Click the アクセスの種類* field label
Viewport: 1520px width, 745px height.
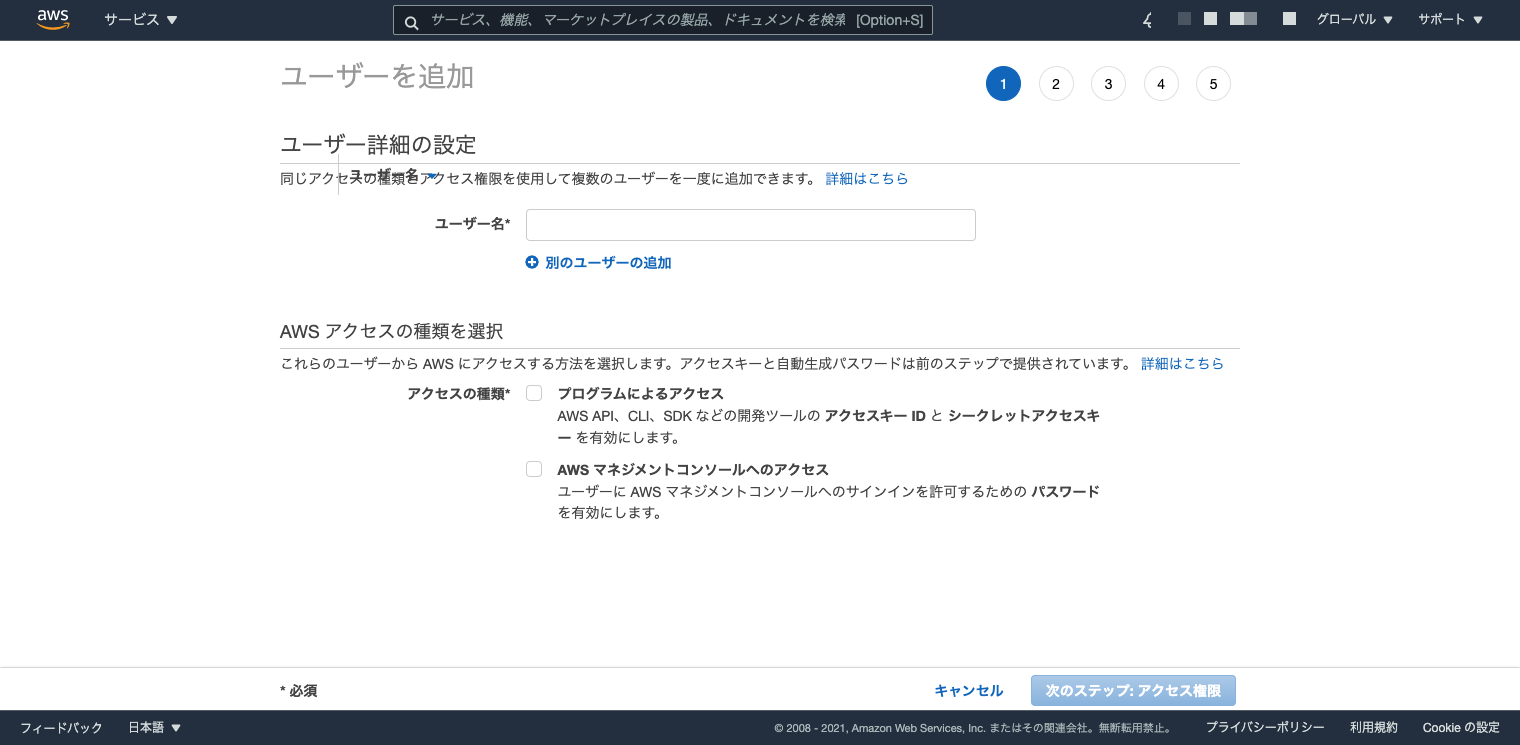[x=459, y=394]
